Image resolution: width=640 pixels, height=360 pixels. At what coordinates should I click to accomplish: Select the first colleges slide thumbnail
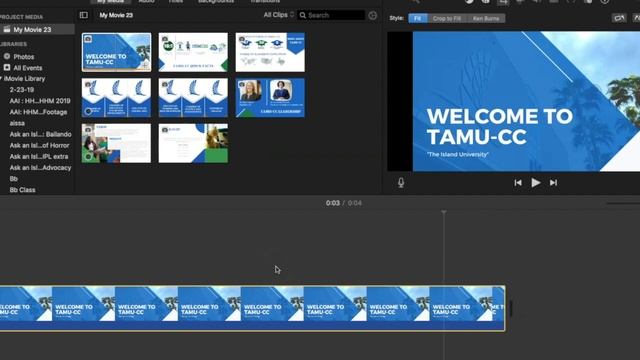(116, 98)
